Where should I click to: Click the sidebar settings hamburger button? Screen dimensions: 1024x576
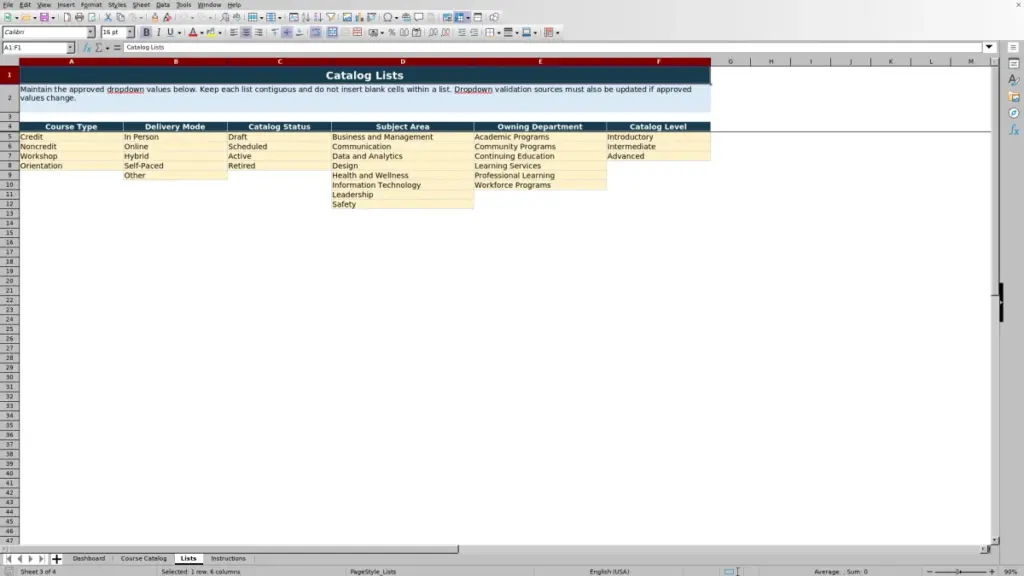coord(1013,48)
